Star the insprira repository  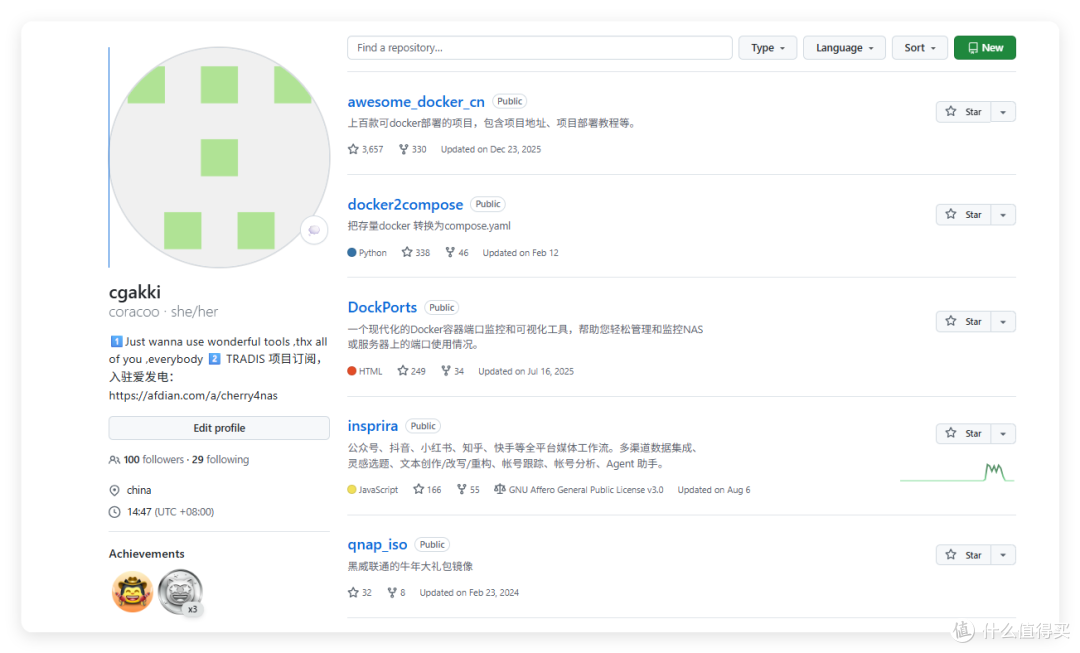tap(963, 433)
